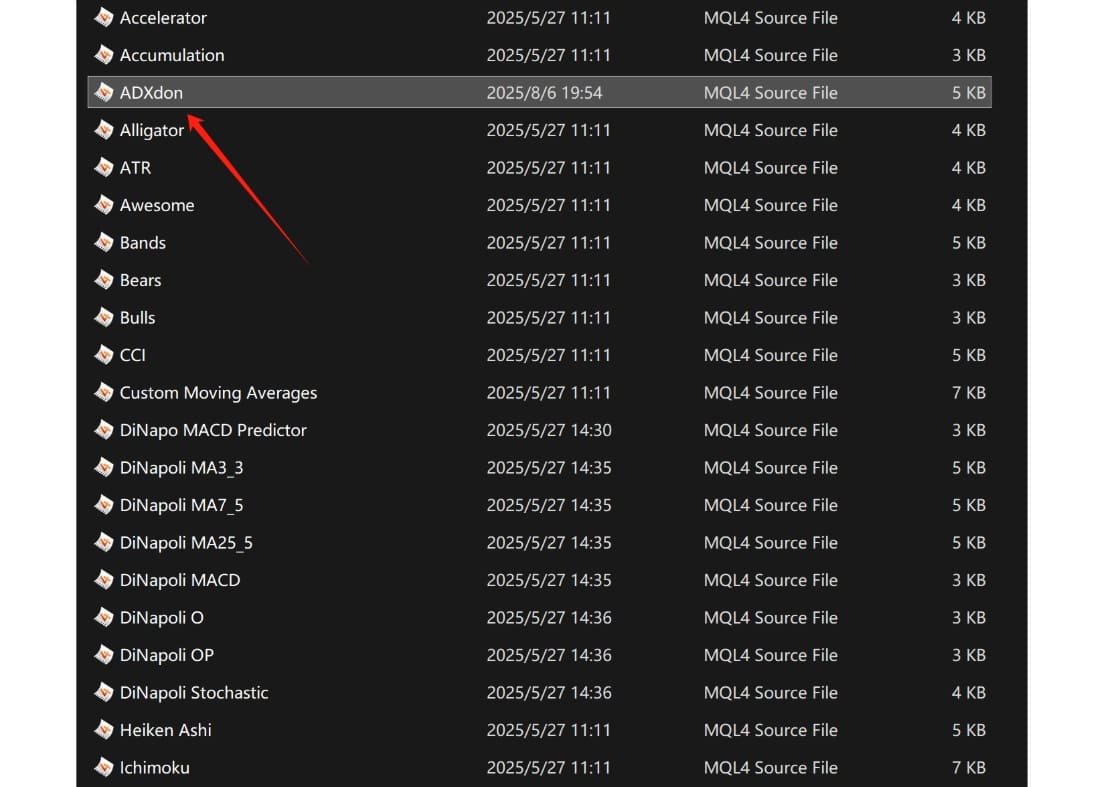
Task: Click the DiNapoli O file icon
Action: pos(104,617)
